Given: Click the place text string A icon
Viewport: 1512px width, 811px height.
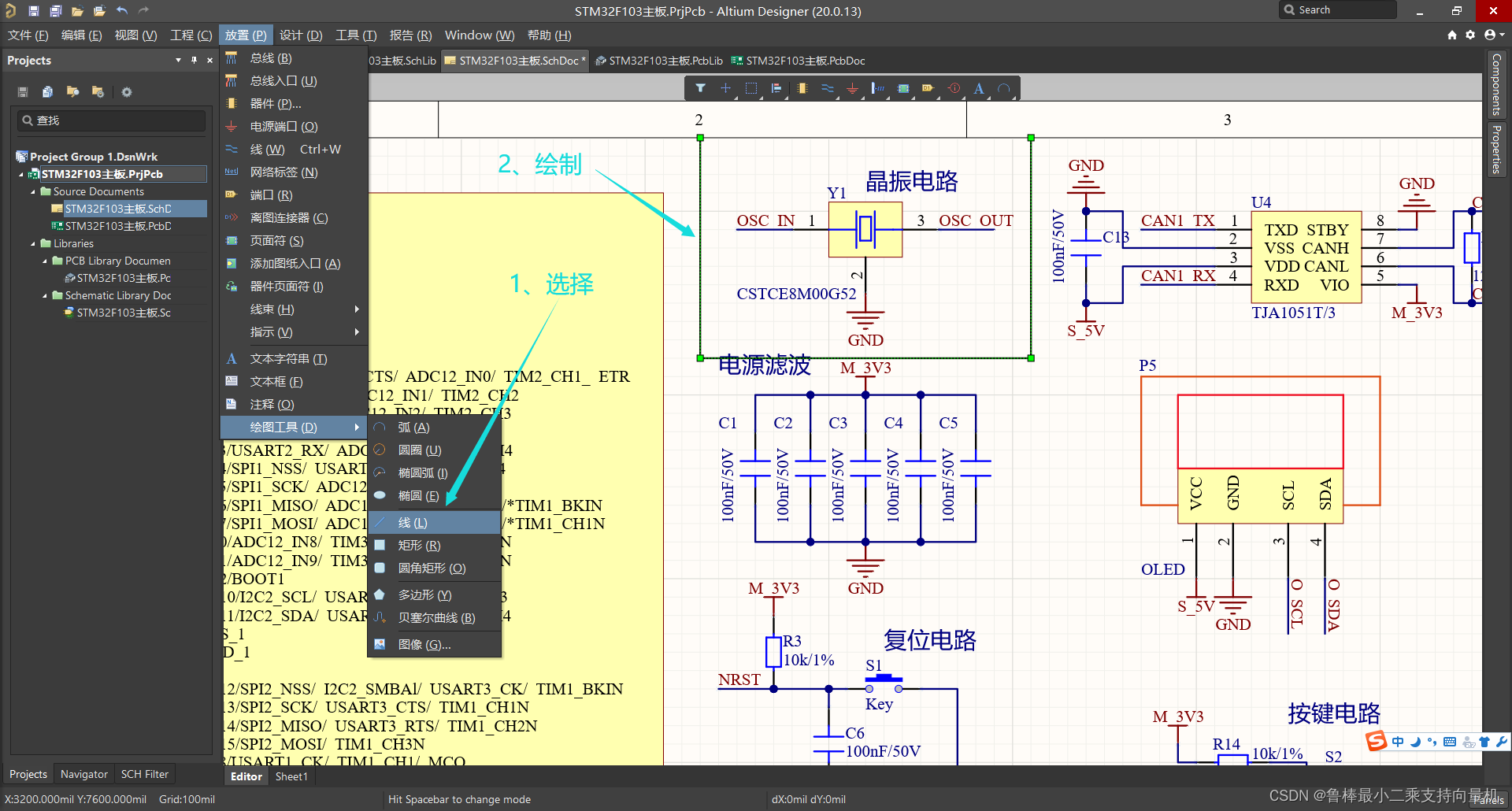Looking at the screenshot, I should (979, 88).
